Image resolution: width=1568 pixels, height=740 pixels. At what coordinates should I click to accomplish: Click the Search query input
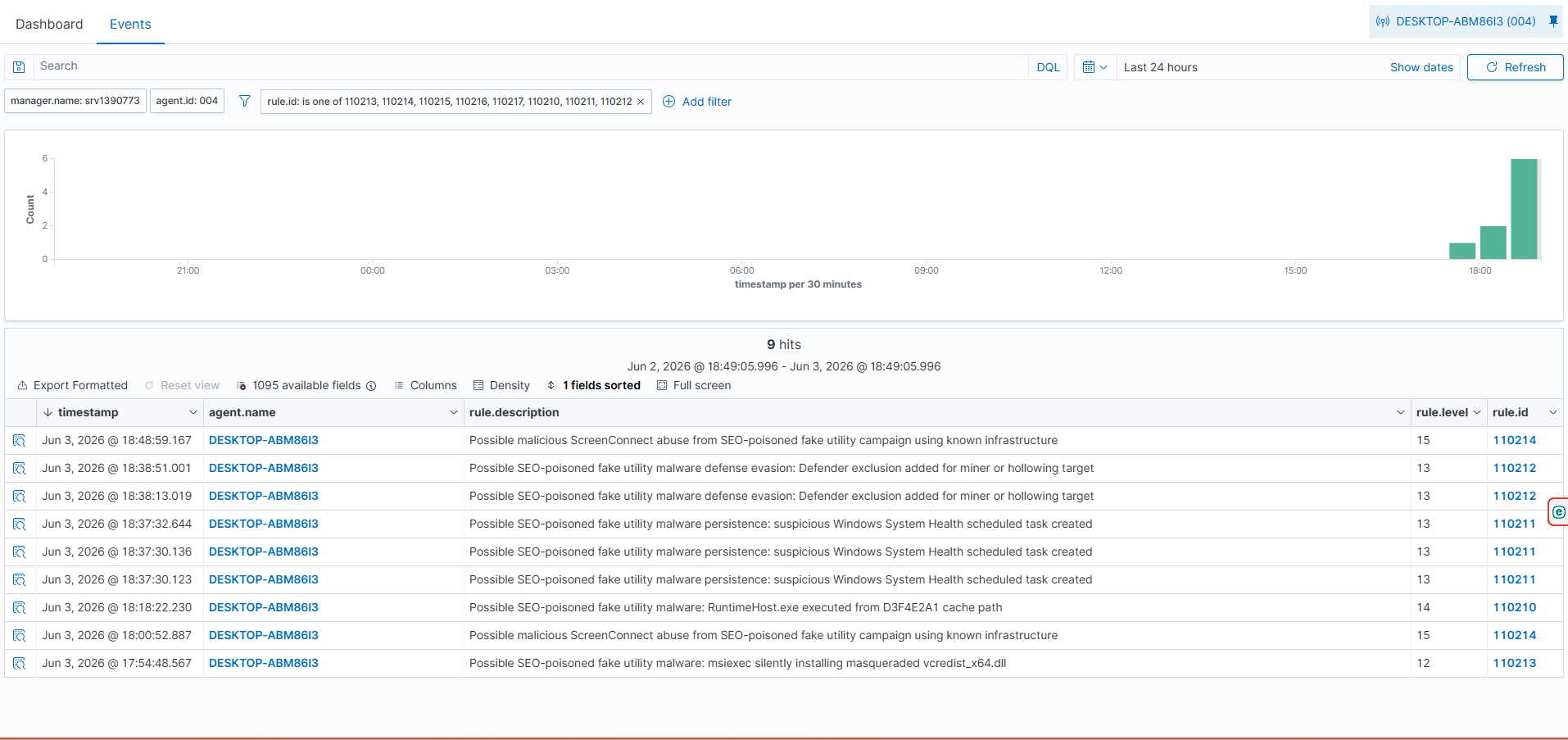531,66
